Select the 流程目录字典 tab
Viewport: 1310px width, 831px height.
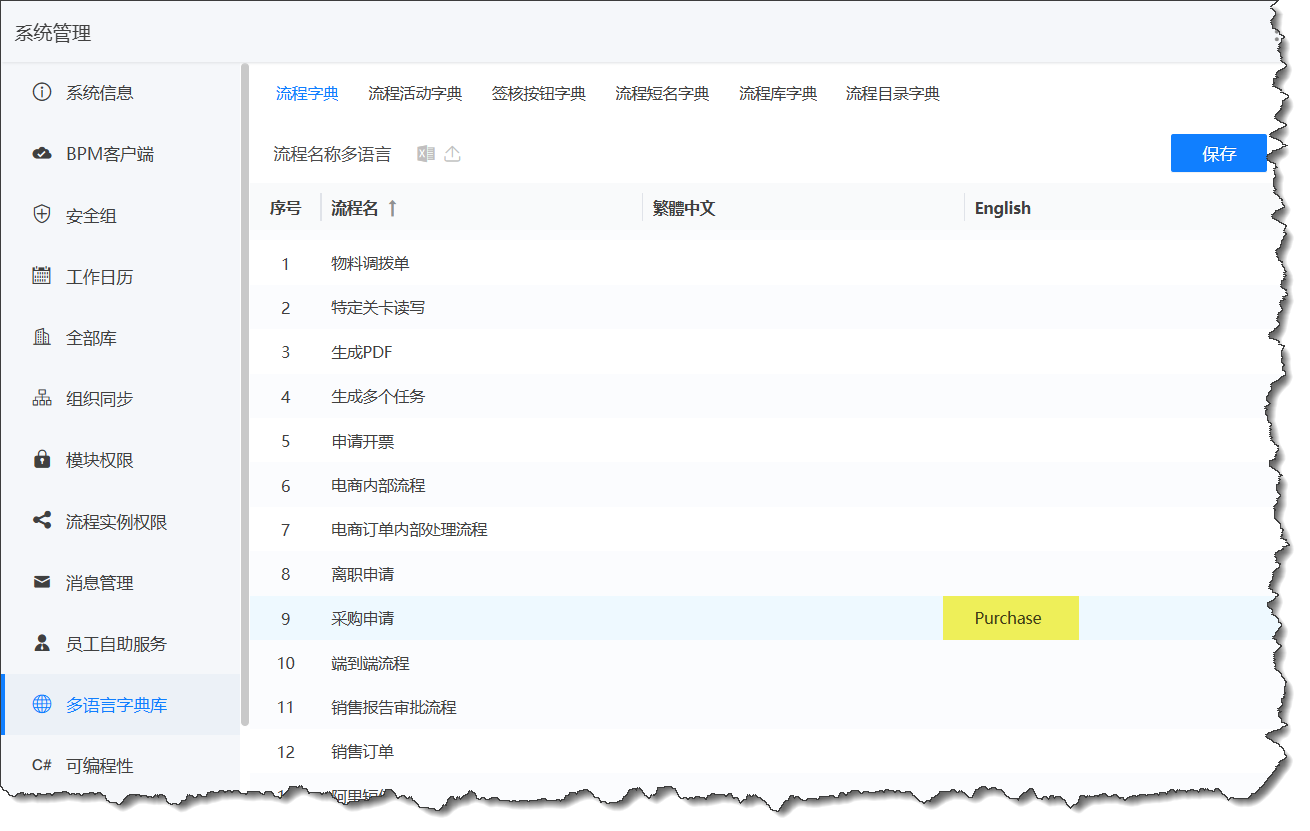(891, 92)
